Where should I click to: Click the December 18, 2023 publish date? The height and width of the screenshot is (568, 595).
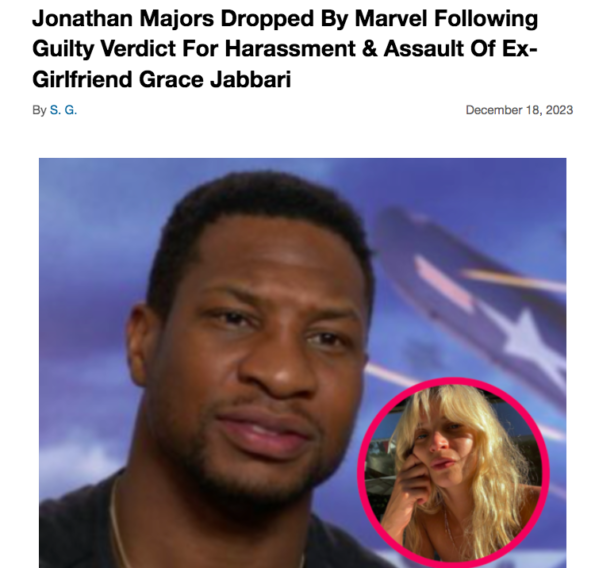(519, 110)
